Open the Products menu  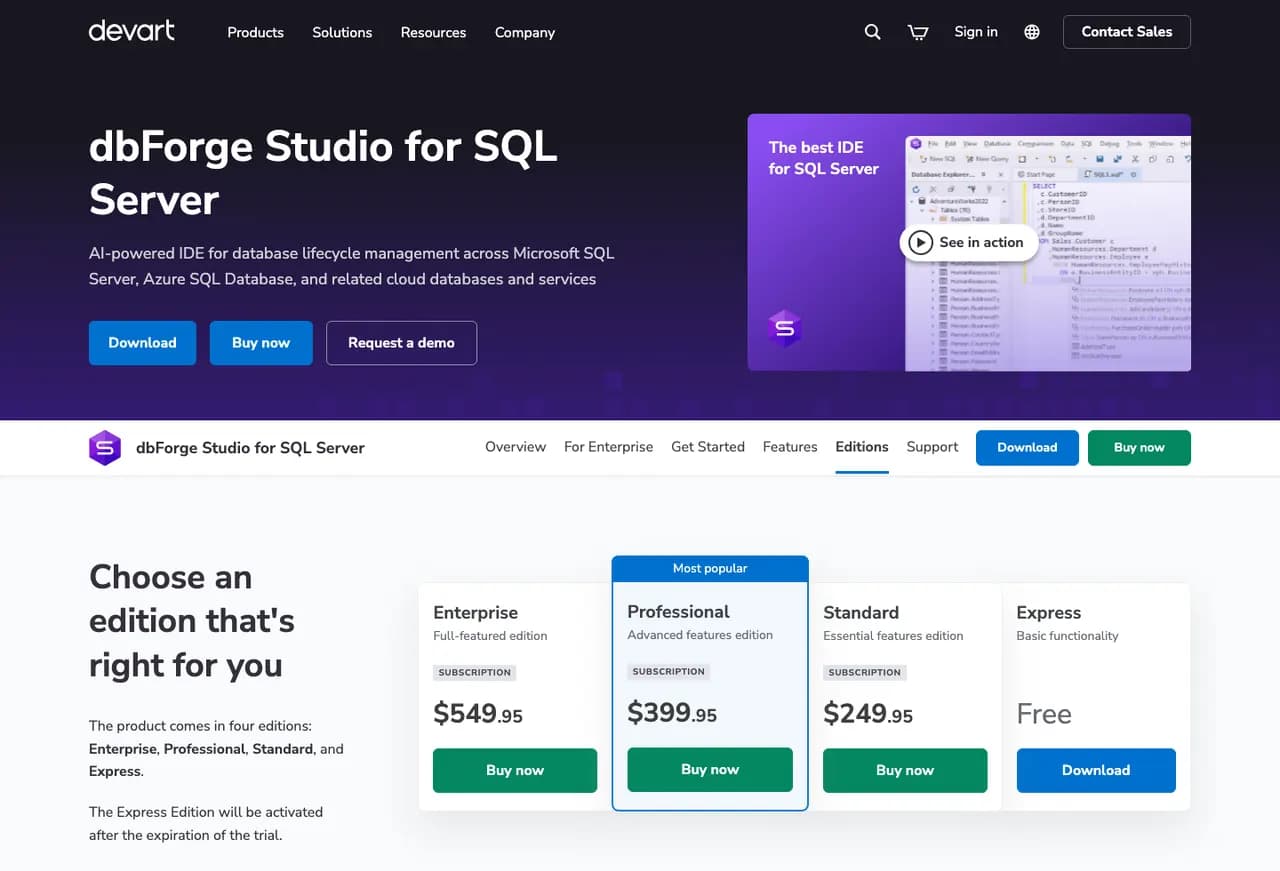tap(255, 32)
